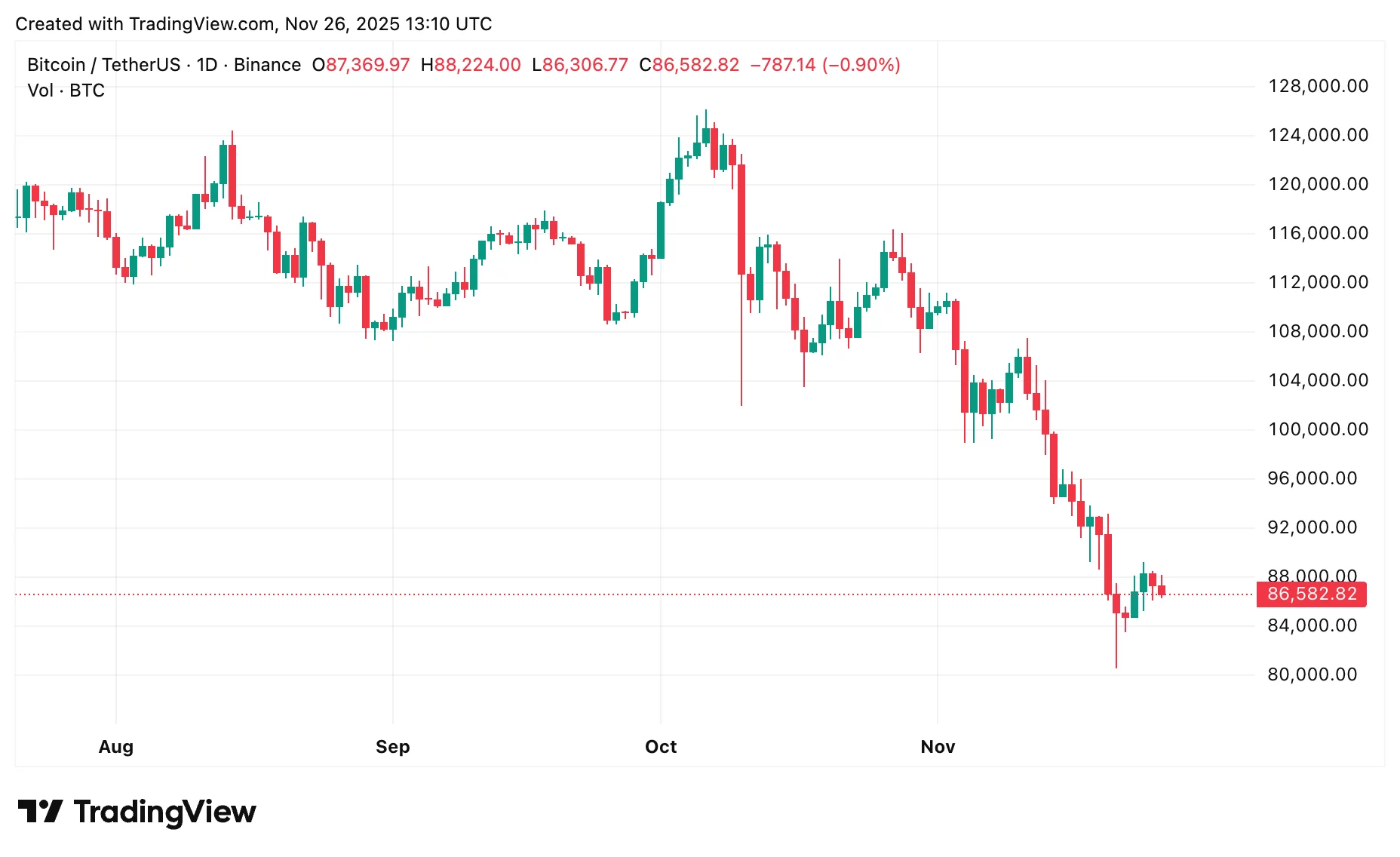Click the Aug label on time axis
This screenshot has width=1400, height=857.
click(x=116, y=747)
